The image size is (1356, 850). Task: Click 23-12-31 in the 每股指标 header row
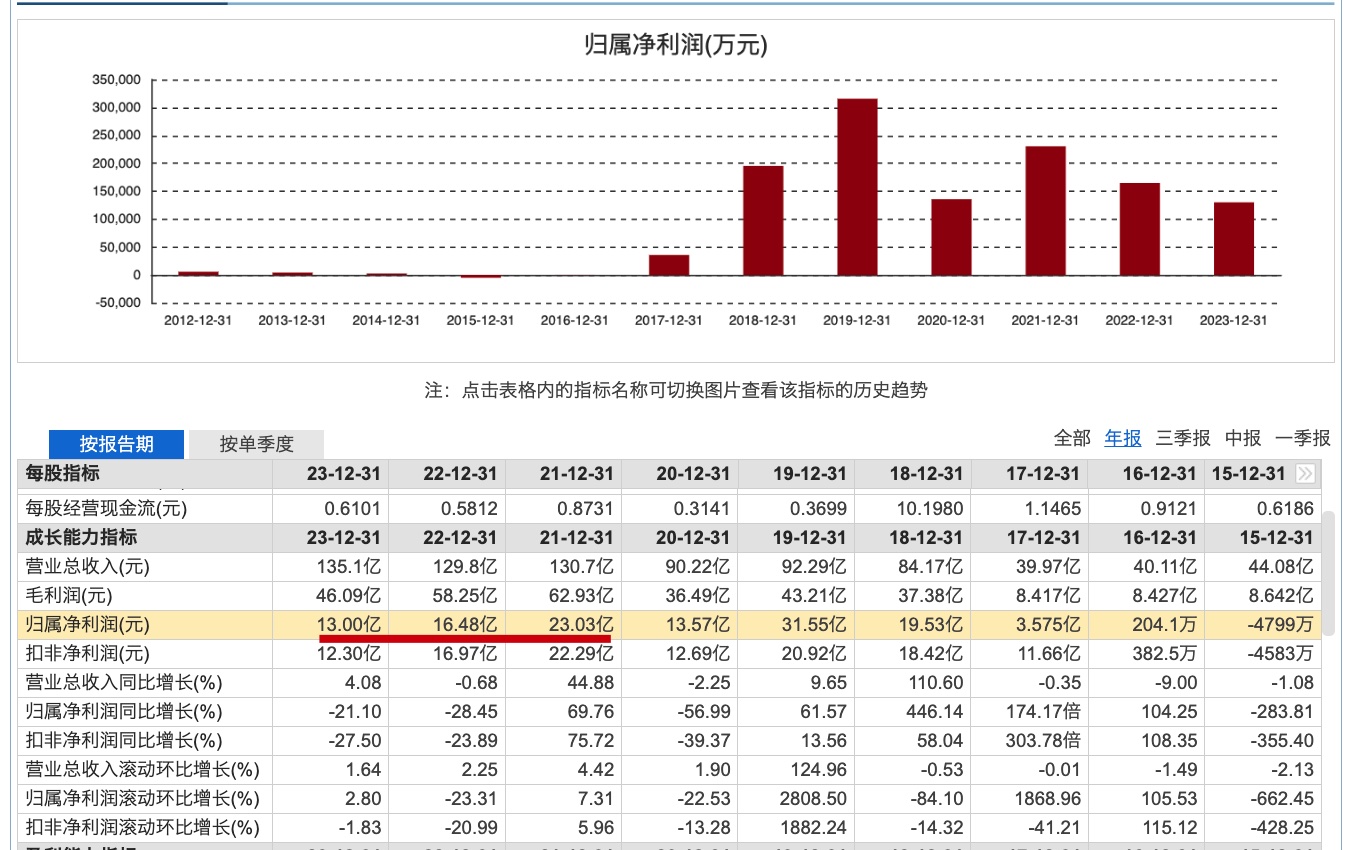click(343, 473)
